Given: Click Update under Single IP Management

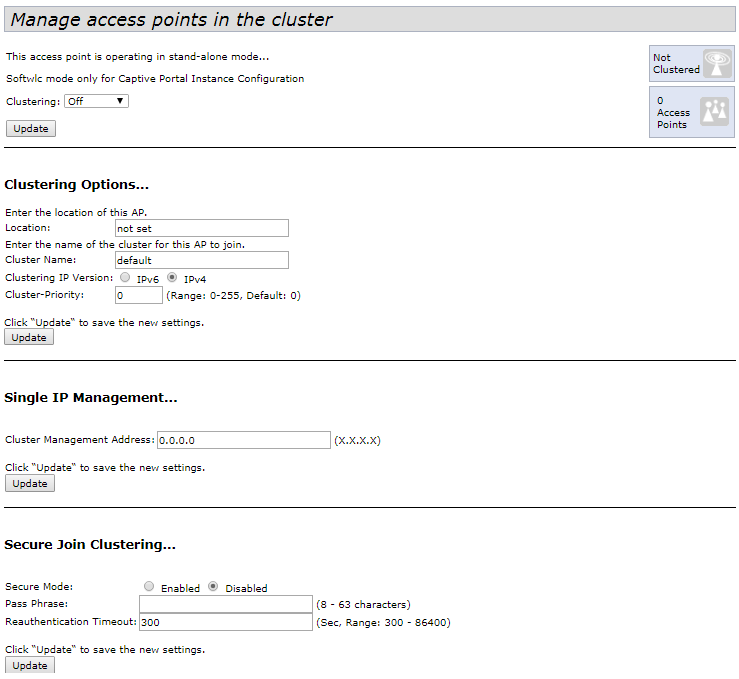Looking at the screenshot, I should (29, 483).
